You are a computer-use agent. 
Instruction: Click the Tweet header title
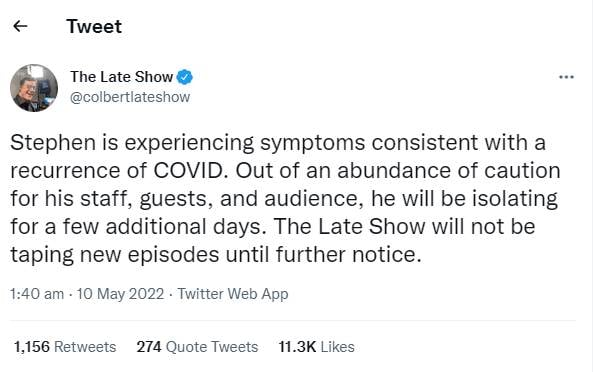coord(94,26)
